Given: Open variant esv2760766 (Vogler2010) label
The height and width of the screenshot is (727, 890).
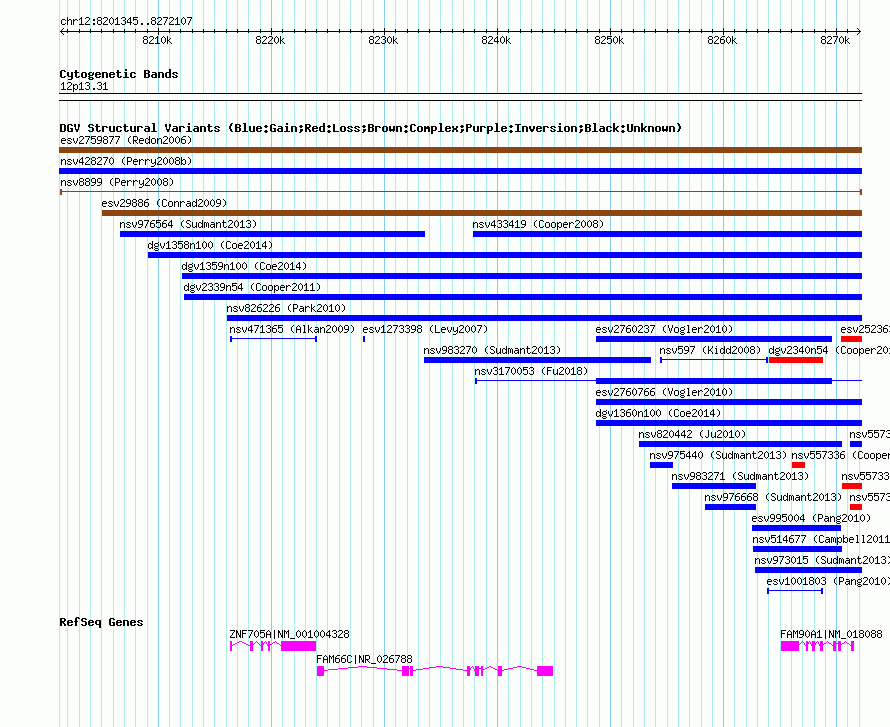Looking at the screenshot, I should pyautogui.click(x=664, y=392).
